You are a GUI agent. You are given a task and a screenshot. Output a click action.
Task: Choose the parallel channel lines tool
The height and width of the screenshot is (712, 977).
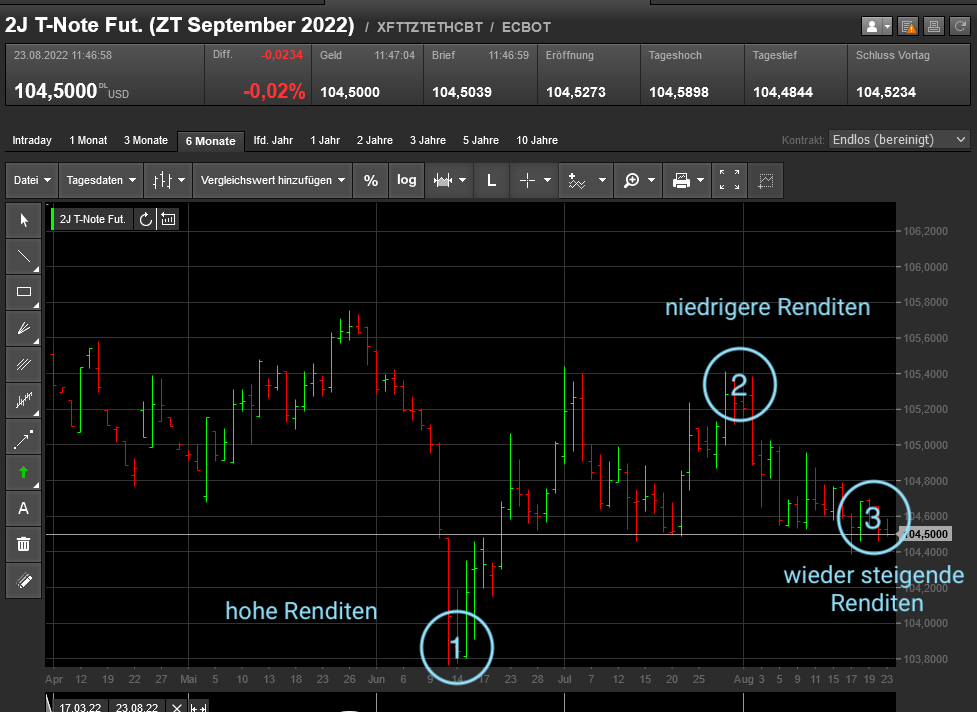24,364
